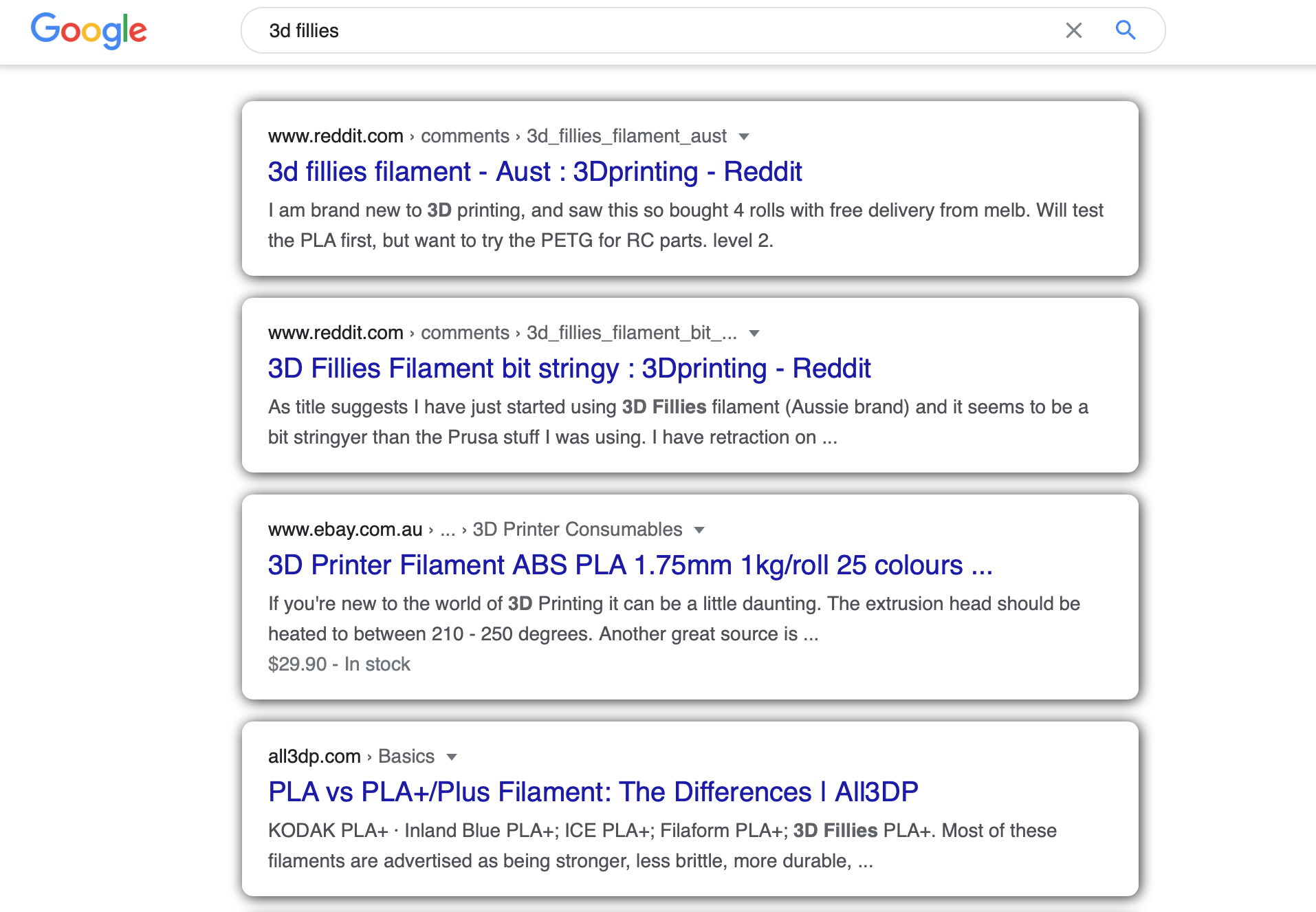Click snippet starting 'KODAK PLA+ · Inland Blue PLA+'
Viewport: 1316px width, 912px height.
pyautogui.click(x=662, y=846)
